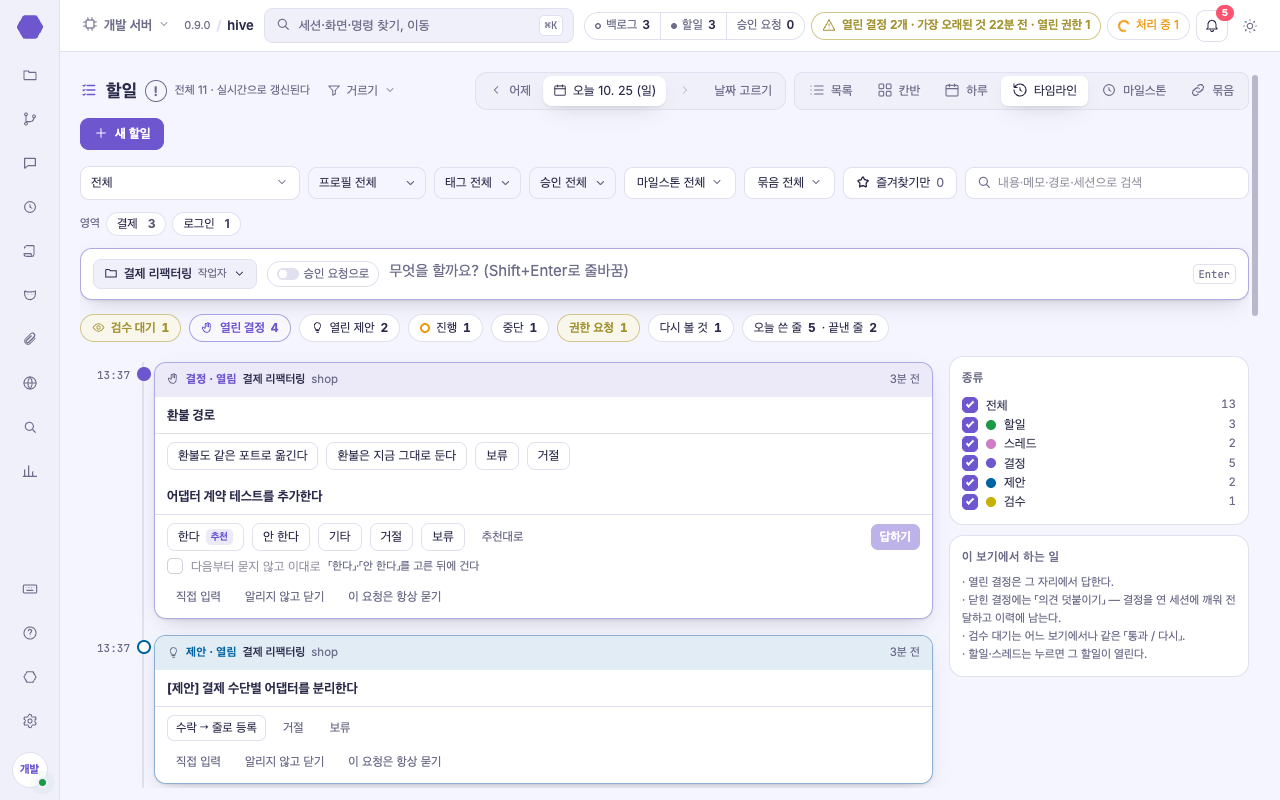Click 수락 → 줄로 등록 button
Viewport: 1280px width, 800px height.
coord(217,728)
